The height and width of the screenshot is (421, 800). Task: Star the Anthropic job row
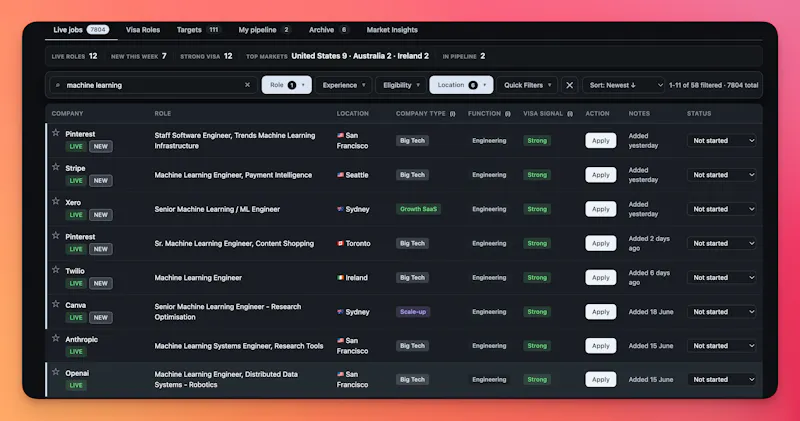56,338
